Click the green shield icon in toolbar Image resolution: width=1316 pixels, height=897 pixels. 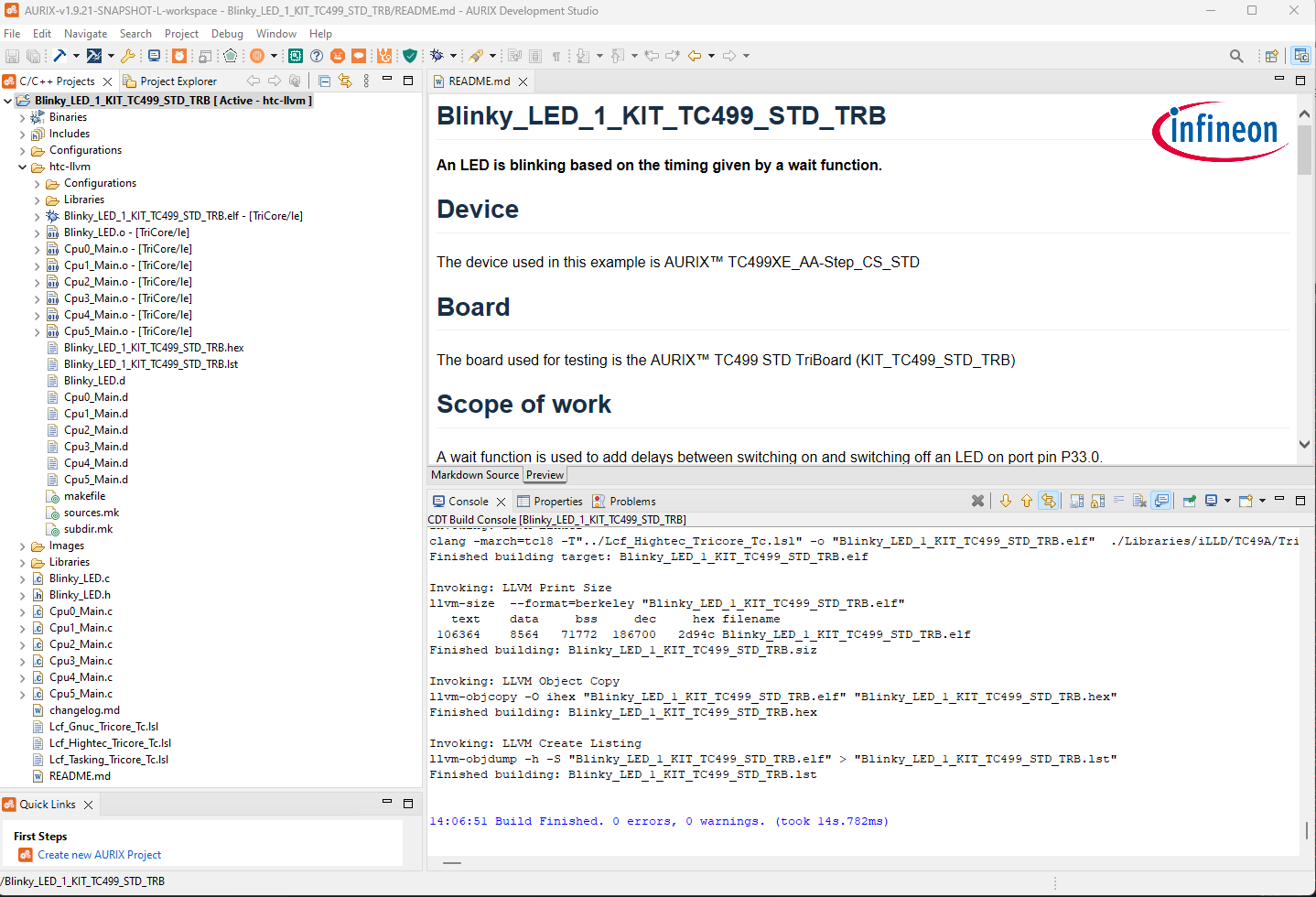click(410, 56)
